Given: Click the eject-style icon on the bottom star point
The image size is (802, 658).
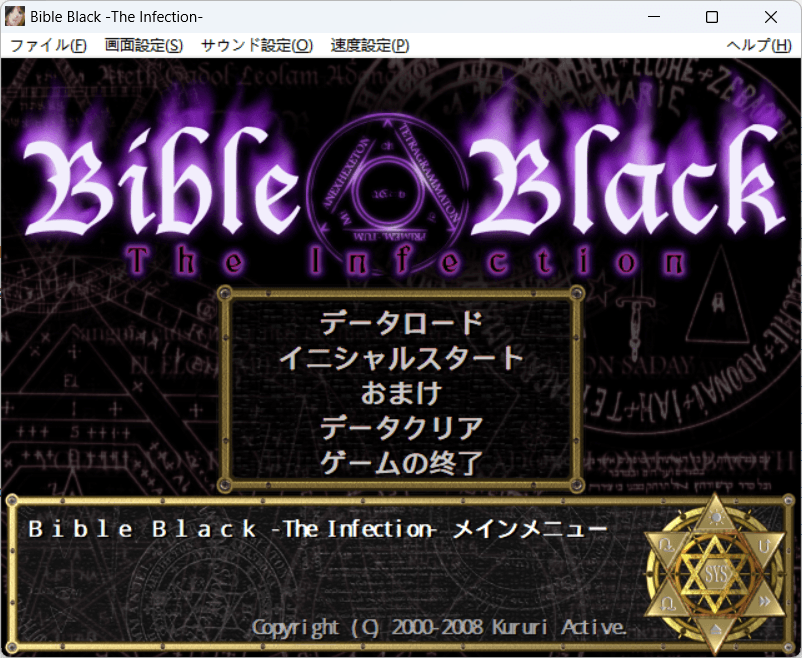Looking at the screenshot, I should [x=716, y=630].
